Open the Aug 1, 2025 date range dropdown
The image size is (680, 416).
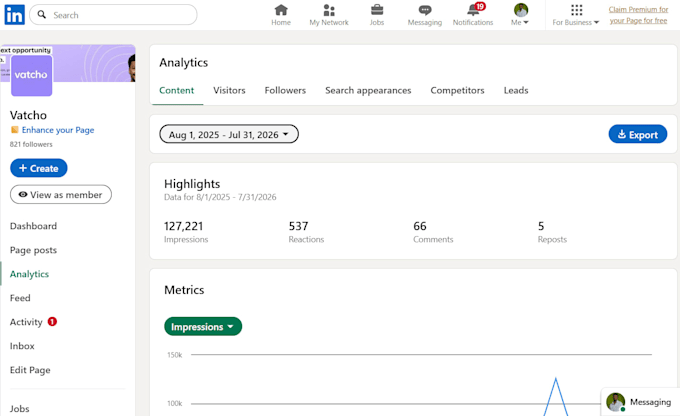point(229,134)
